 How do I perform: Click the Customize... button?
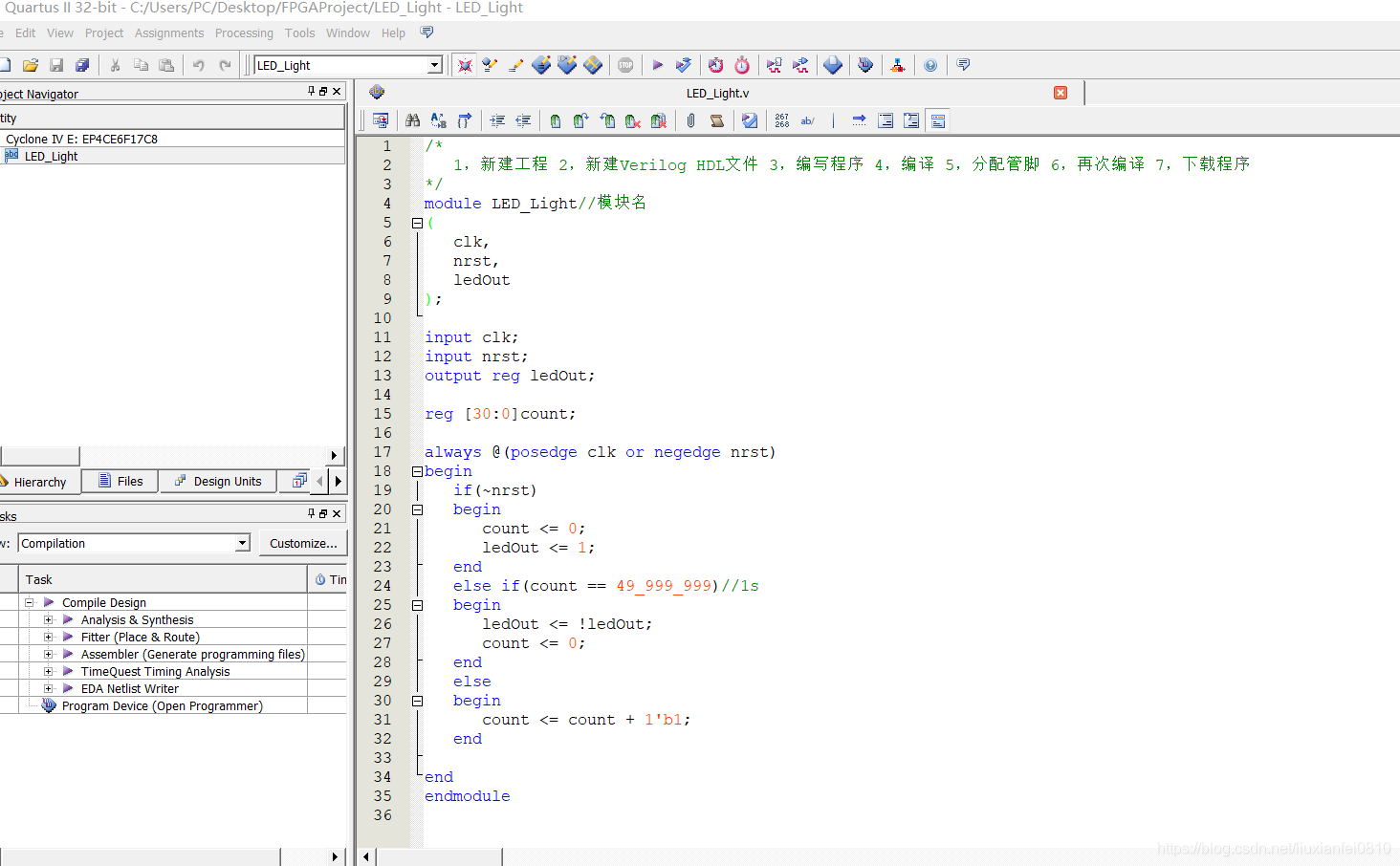pos(303,543)
